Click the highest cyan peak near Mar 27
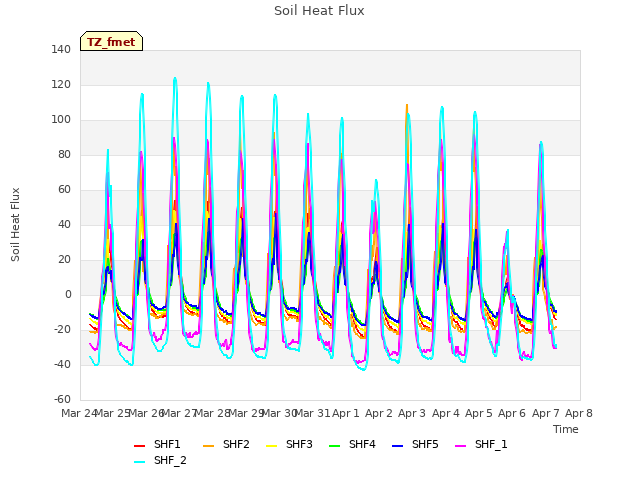This screenshot has width=640, height=480. click(x=175, y=78)
